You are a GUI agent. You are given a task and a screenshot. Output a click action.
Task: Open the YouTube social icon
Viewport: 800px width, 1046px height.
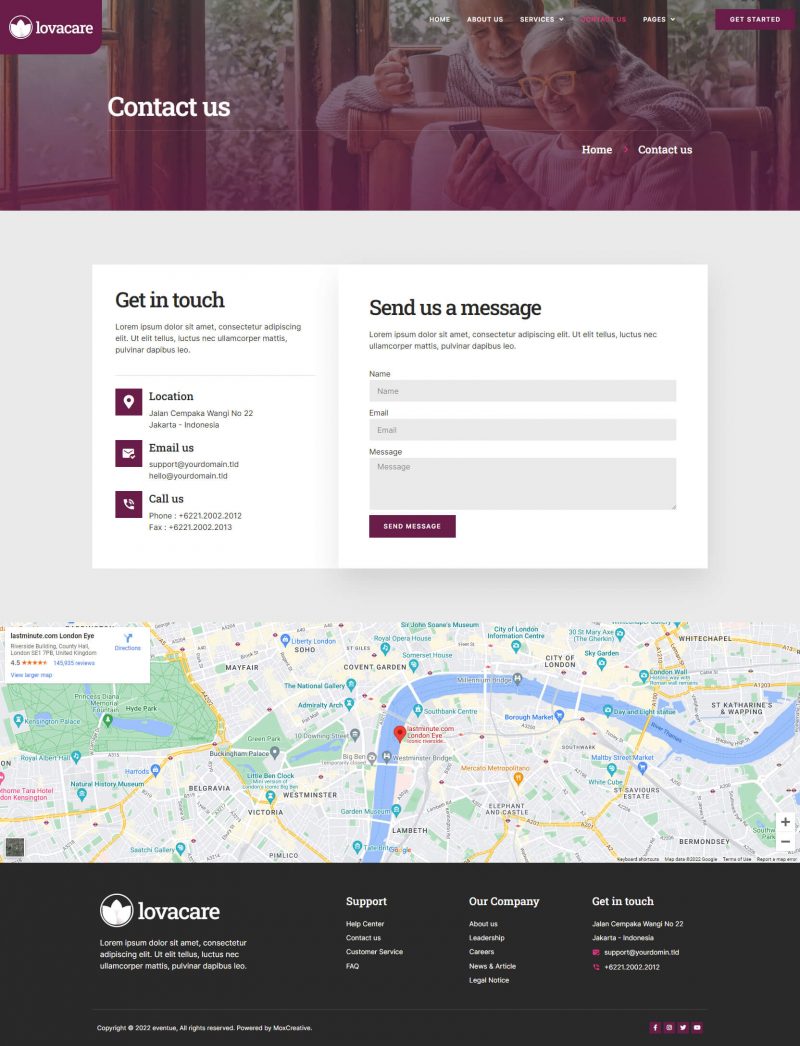click(697, 1027)
